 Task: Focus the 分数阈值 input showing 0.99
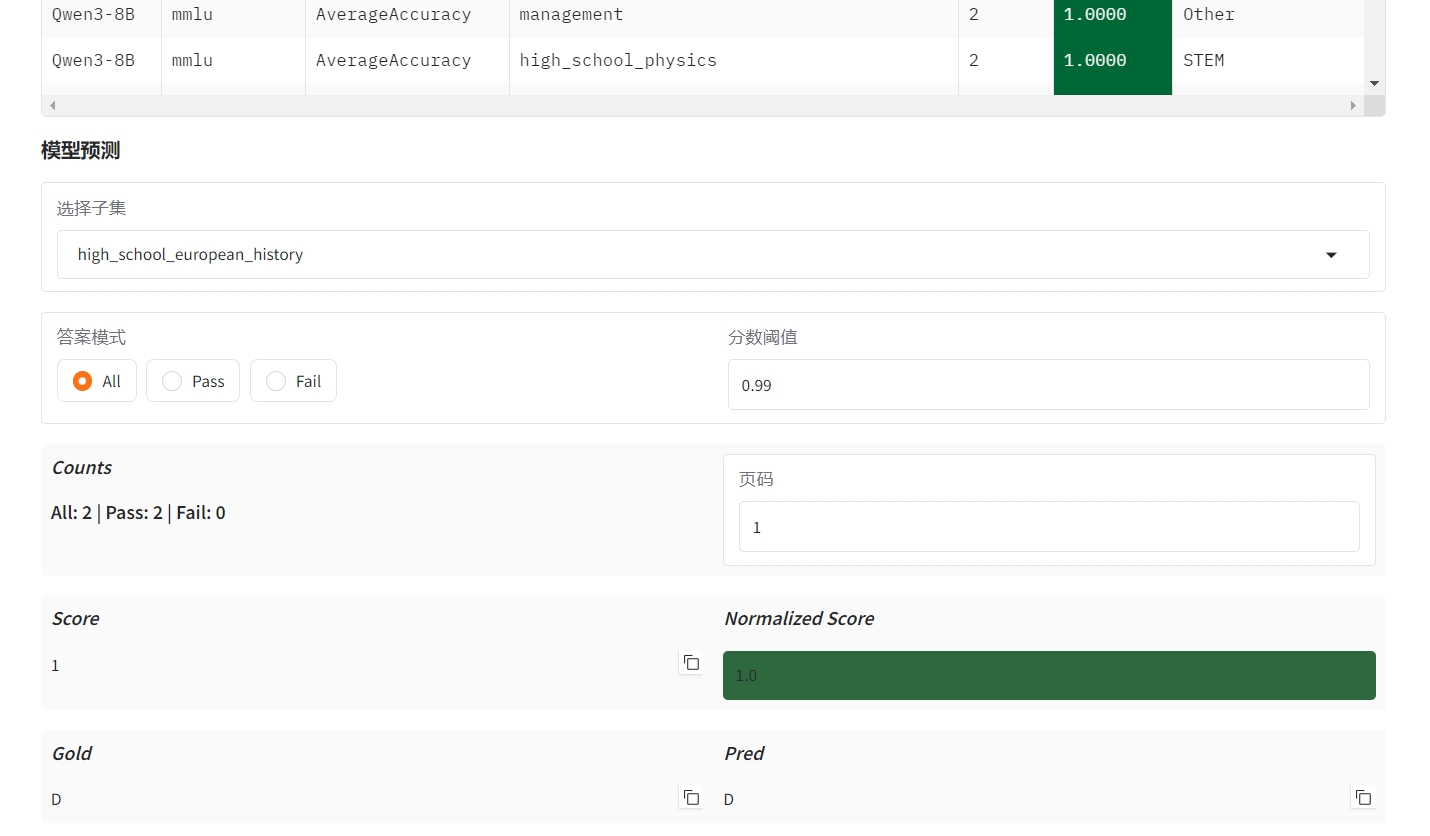[x=1048, y=385]
